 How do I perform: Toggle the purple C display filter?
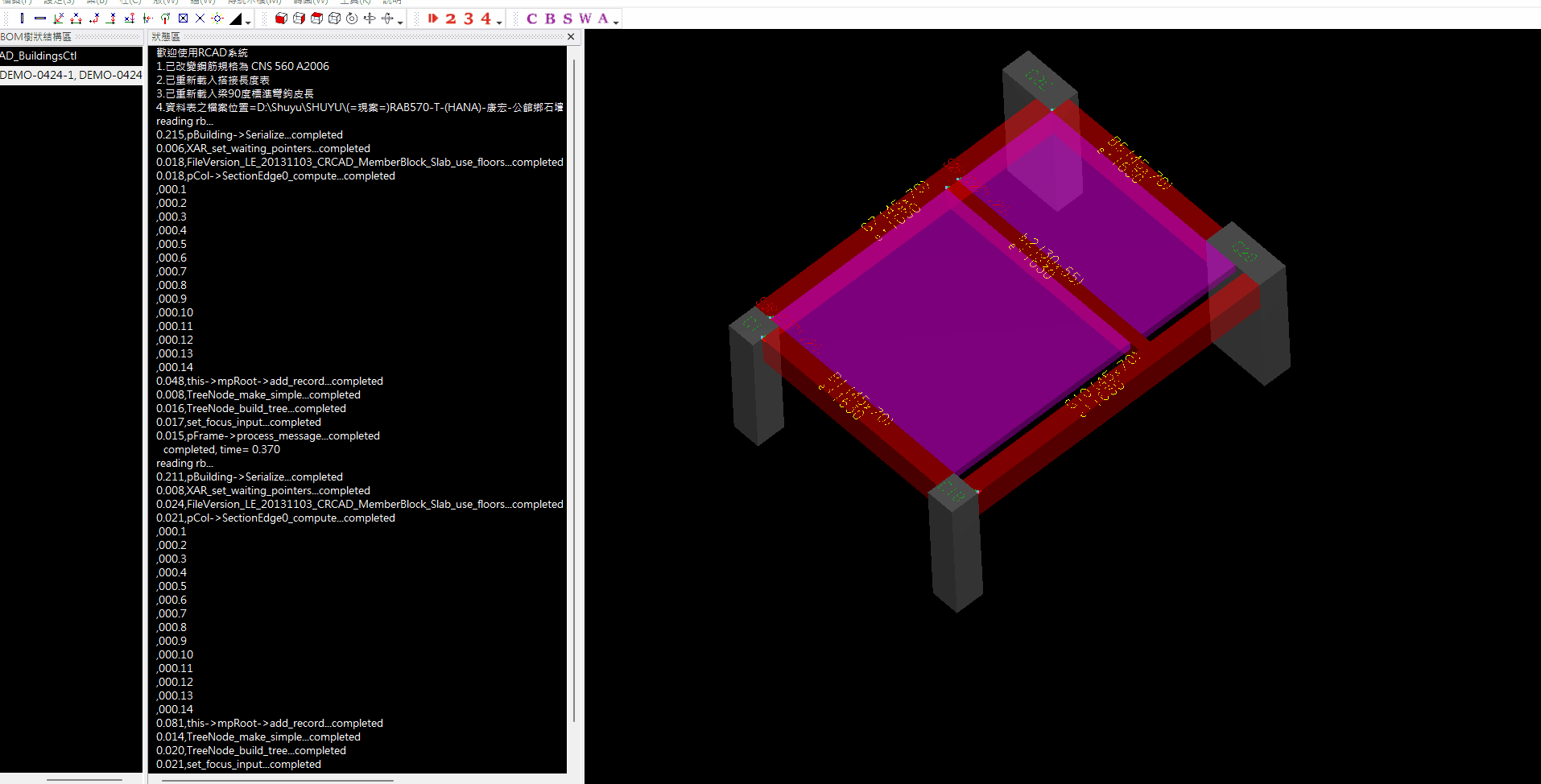pos(531,19)
